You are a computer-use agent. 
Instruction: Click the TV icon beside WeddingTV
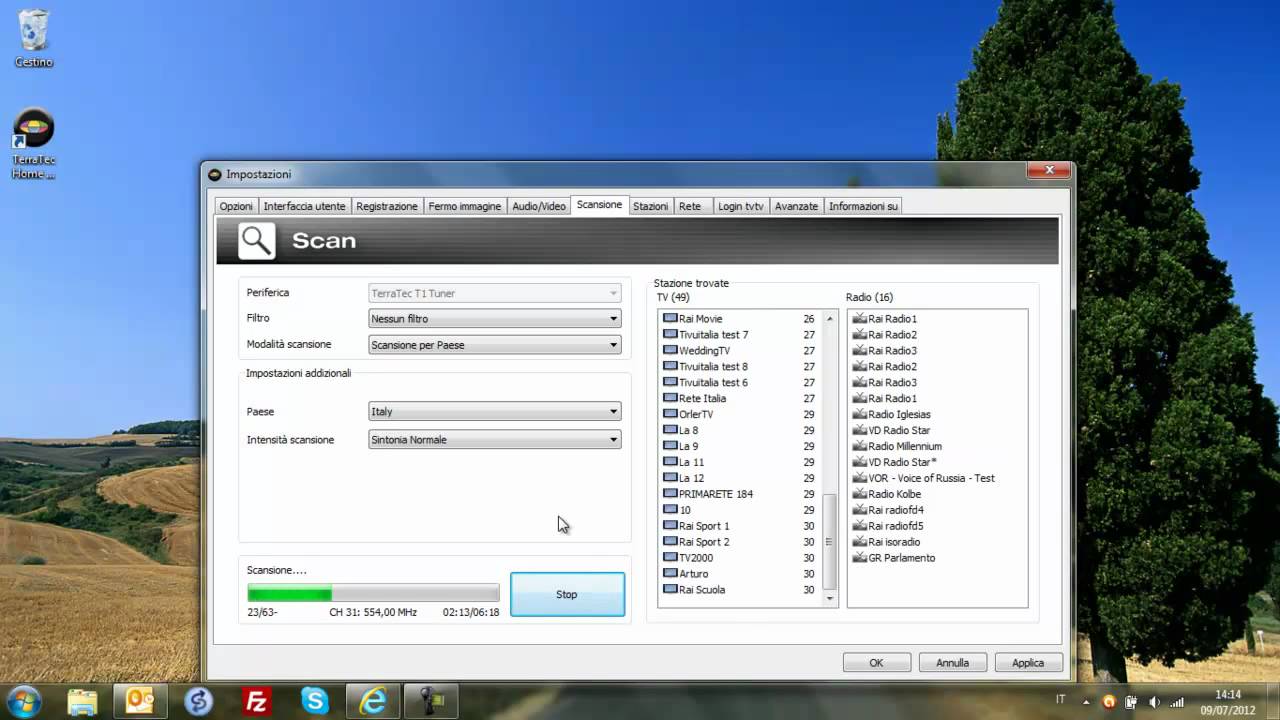(x=670, y=350)
